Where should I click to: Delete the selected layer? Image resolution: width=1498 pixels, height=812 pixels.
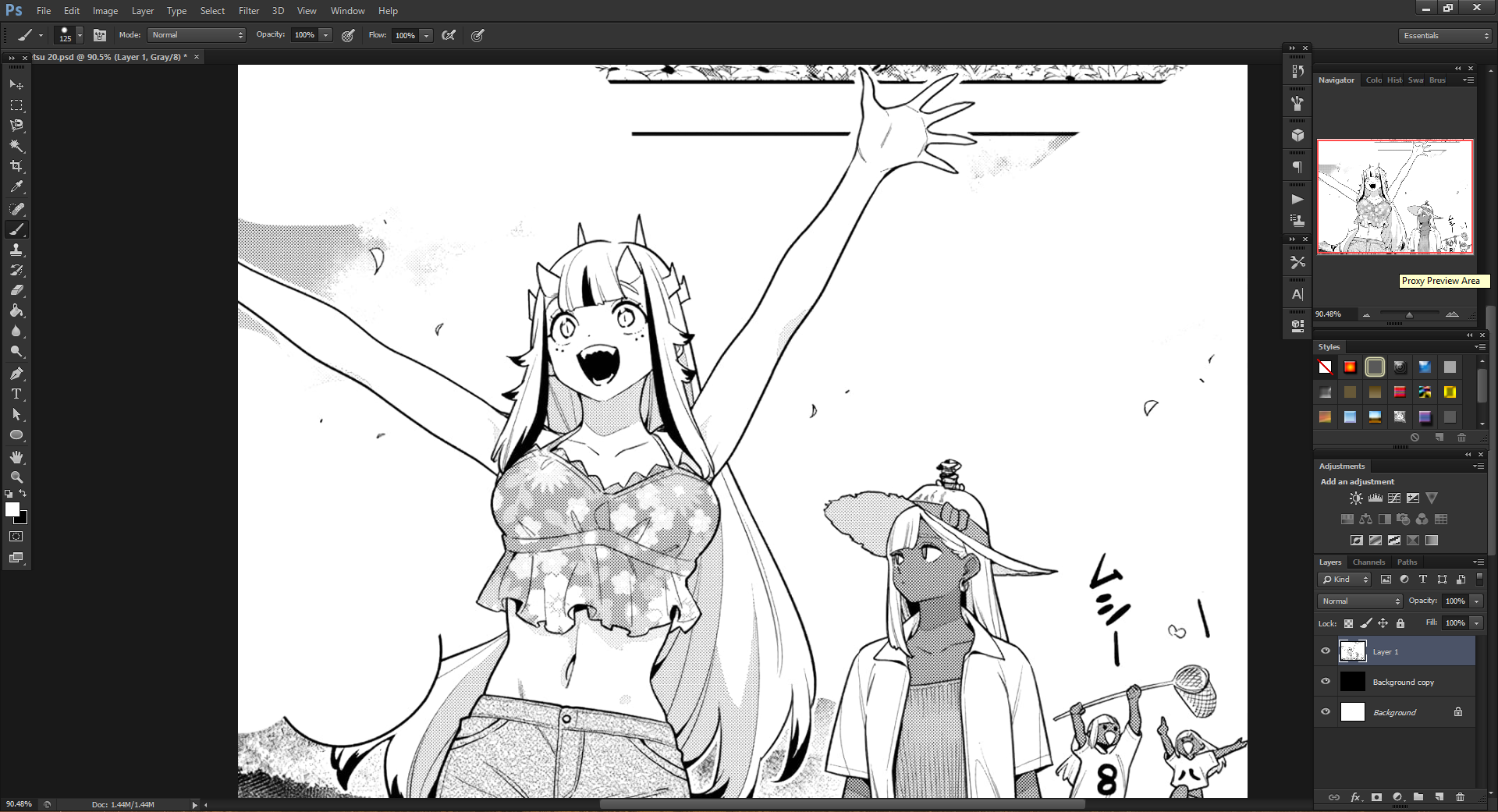(x=1461, y=797)
